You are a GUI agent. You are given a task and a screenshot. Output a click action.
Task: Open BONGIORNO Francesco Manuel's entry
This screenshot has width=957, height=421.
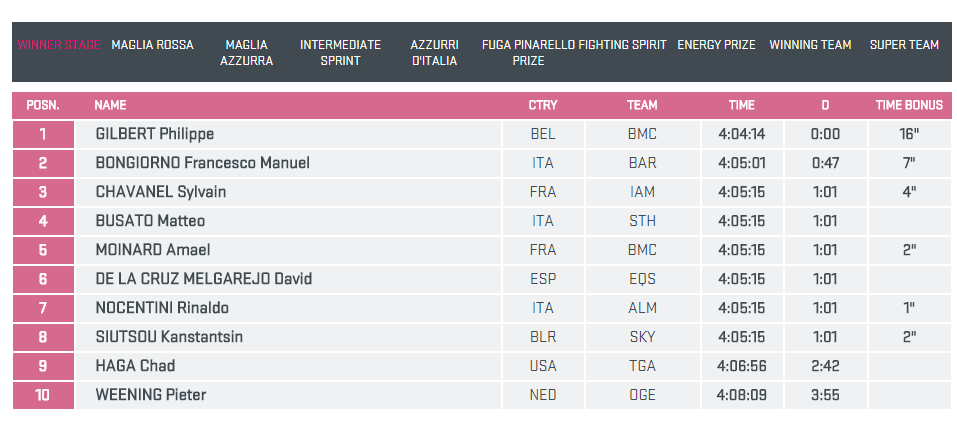pyautogui.click(x=202, y=163)
